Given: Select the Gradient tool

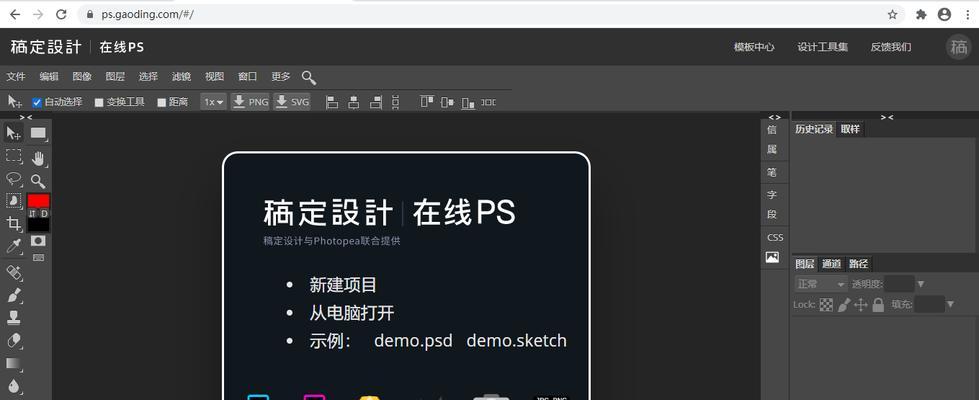Looking at the screenshot, I should click(x=14, y=363).
